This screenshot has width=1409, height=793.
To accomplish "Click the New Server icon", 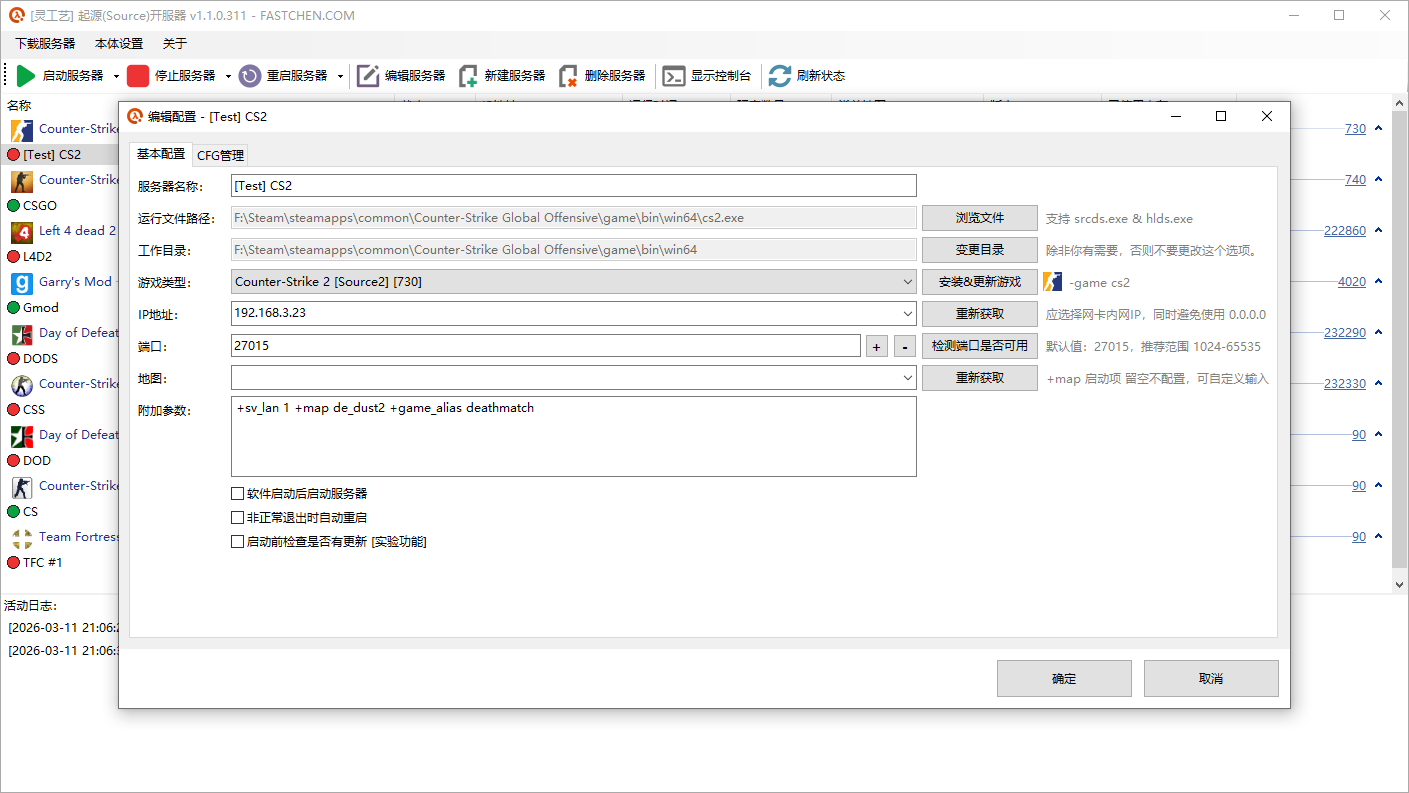I will coord(468,76).
